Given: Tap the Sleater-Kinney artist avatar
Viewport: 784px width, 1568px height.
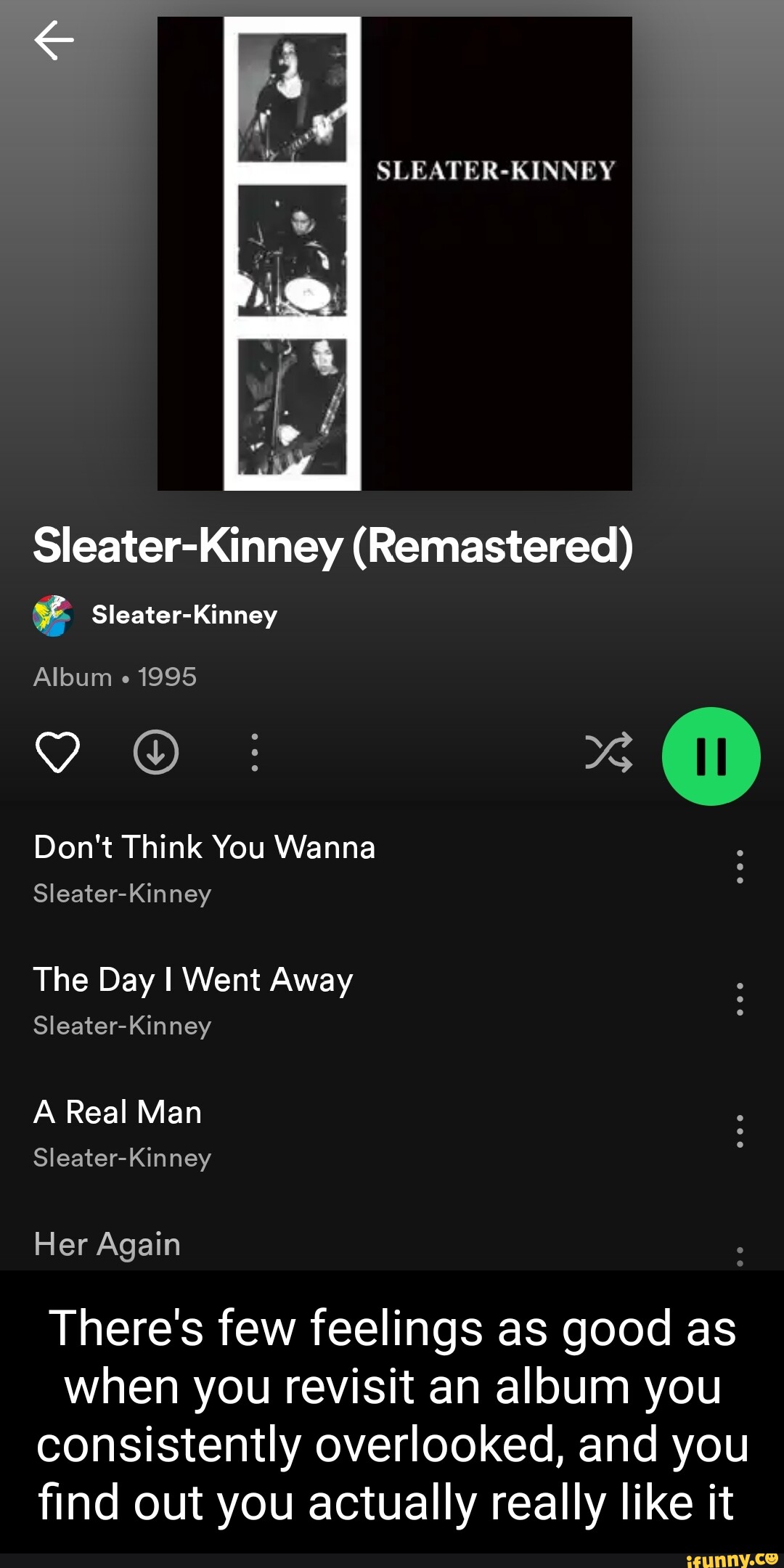Looking at the screenshot, I should 53,616.
